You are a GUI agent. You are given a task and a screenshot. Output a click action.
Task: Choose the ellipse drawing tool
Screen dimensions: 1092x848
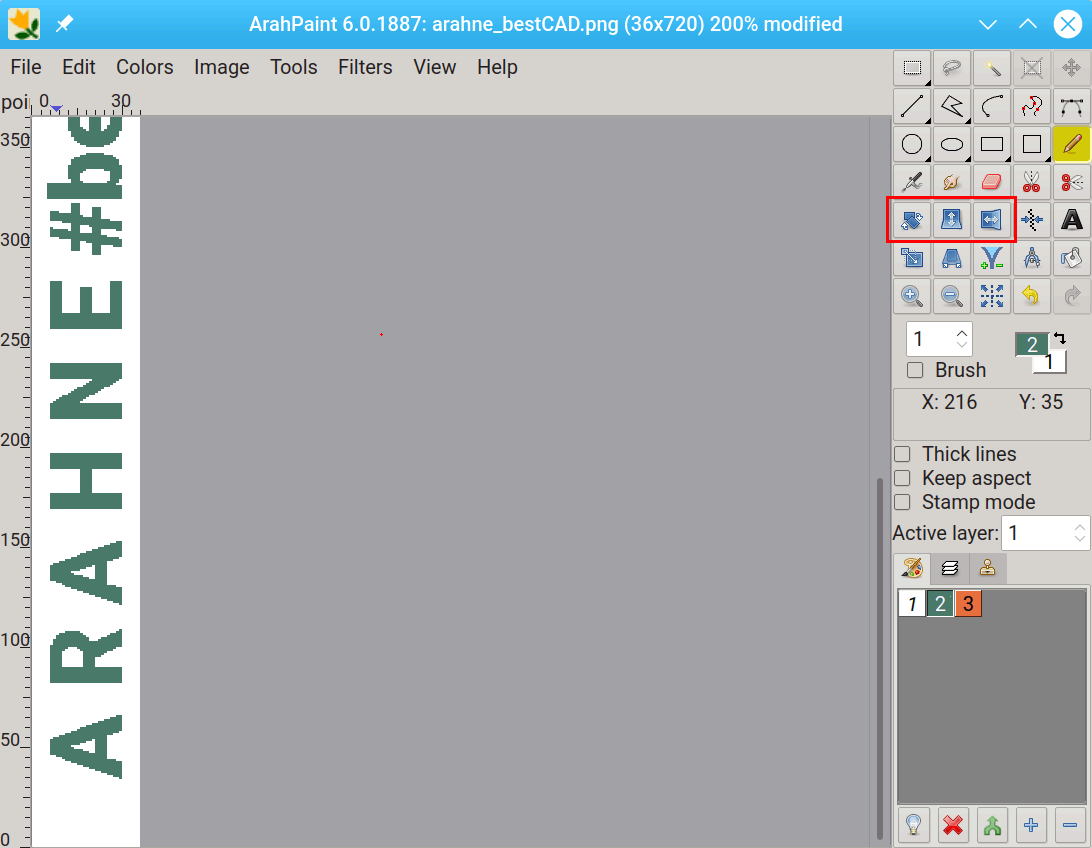coord(952,144)
